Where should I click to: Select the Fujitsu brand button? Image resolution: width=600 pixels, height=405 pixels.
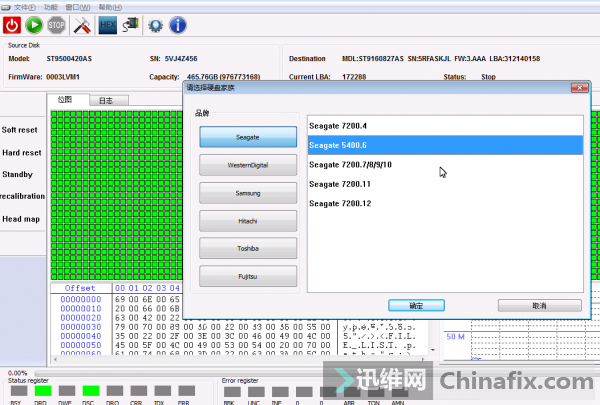pos(248,276)
